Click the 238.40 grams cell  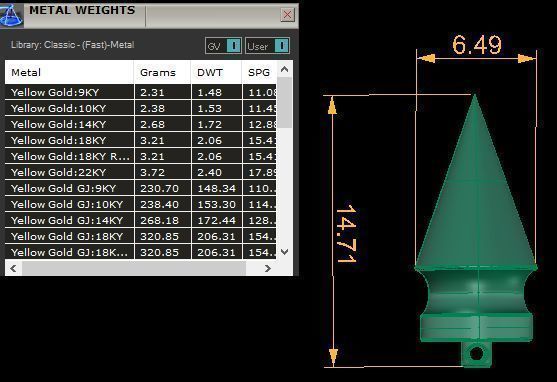[x=163, y=204]
